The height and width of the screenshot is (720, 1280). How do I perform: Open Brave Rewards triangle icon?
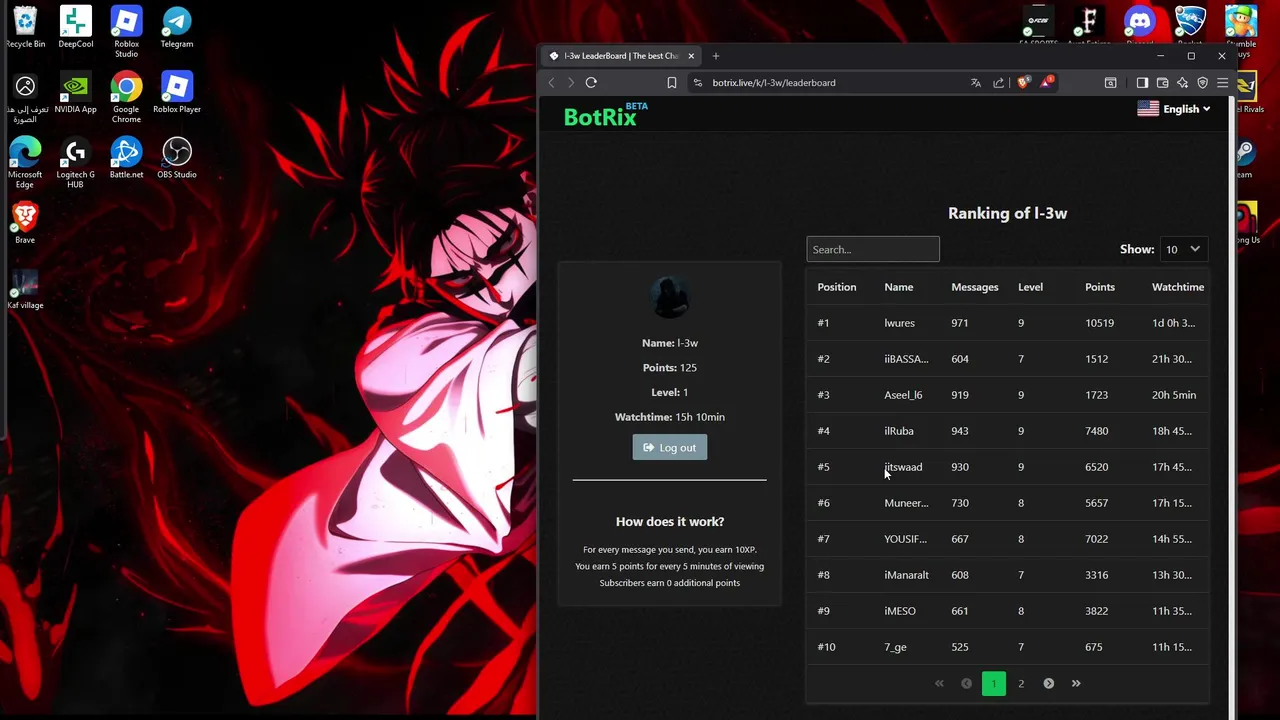(x=1046, y=82)
